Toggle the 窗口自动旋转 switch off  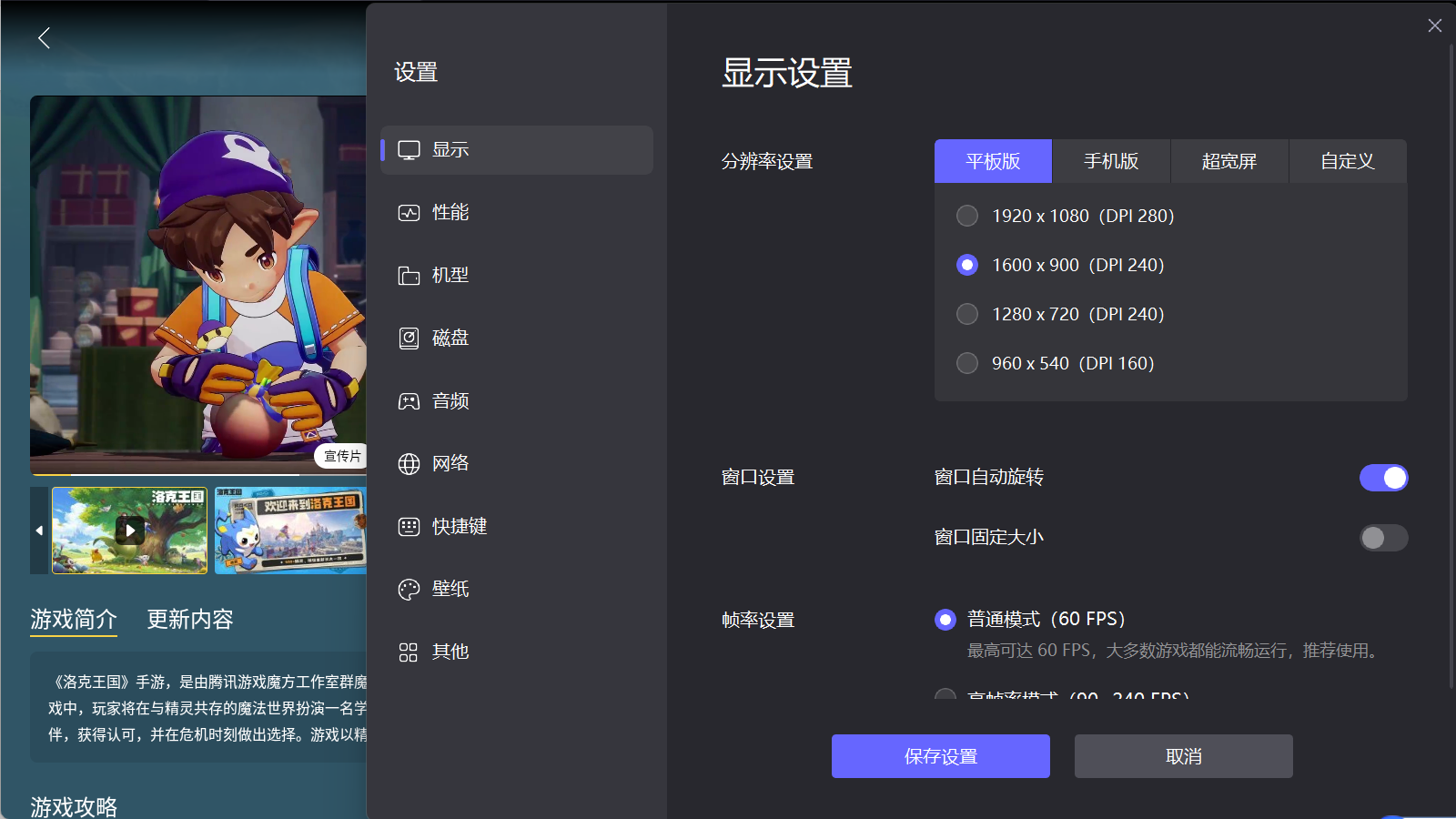point(1383,478)
